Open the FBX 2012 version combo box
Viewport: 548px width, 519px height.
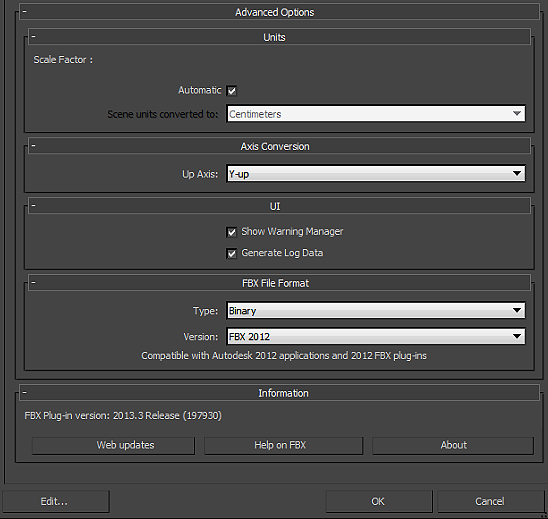[x=376, y=337]
